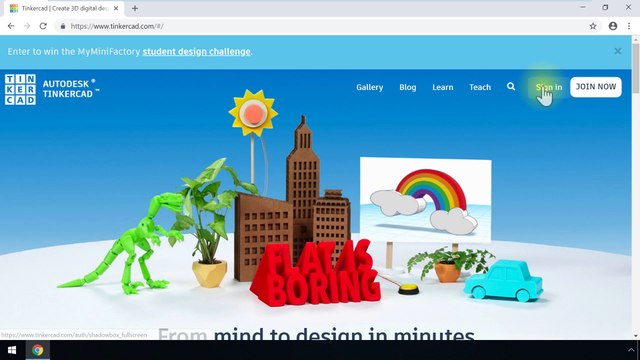The image size is (640, 360).
Task: Click the rainbow design image
Action: (x=426, y=200)
